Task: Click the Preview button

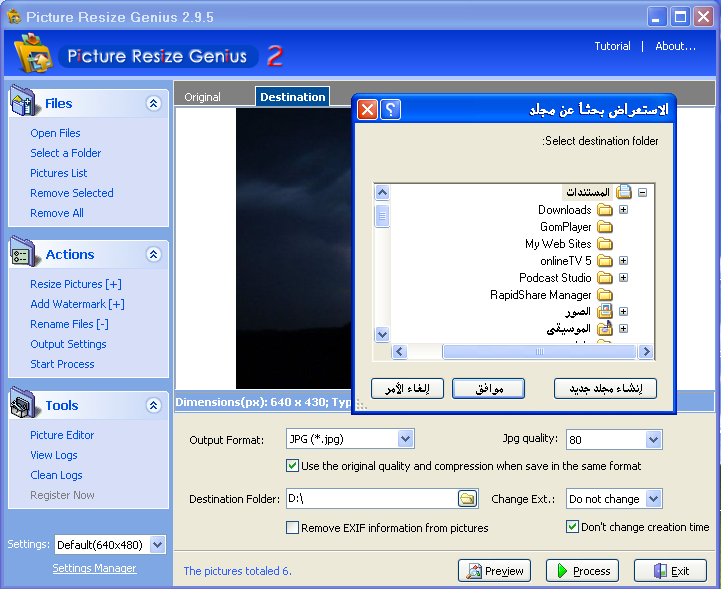Action: click(494, 571)
